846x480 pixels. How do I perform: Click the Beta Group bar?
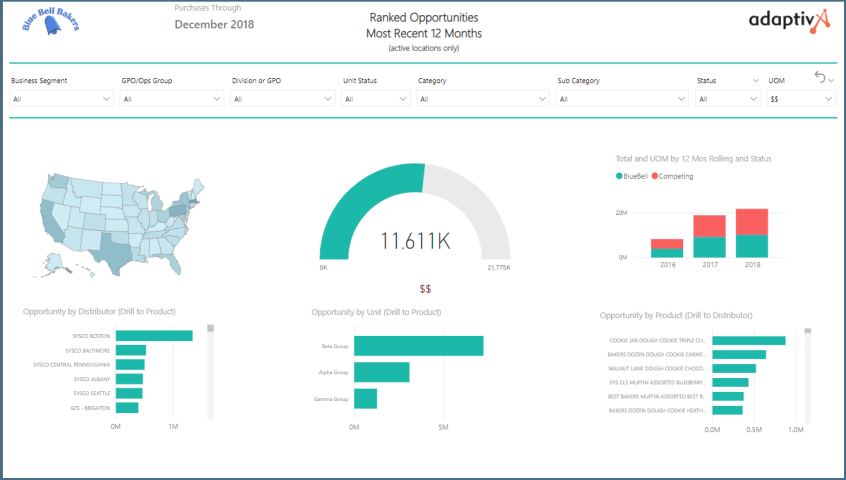pos(418,346)
